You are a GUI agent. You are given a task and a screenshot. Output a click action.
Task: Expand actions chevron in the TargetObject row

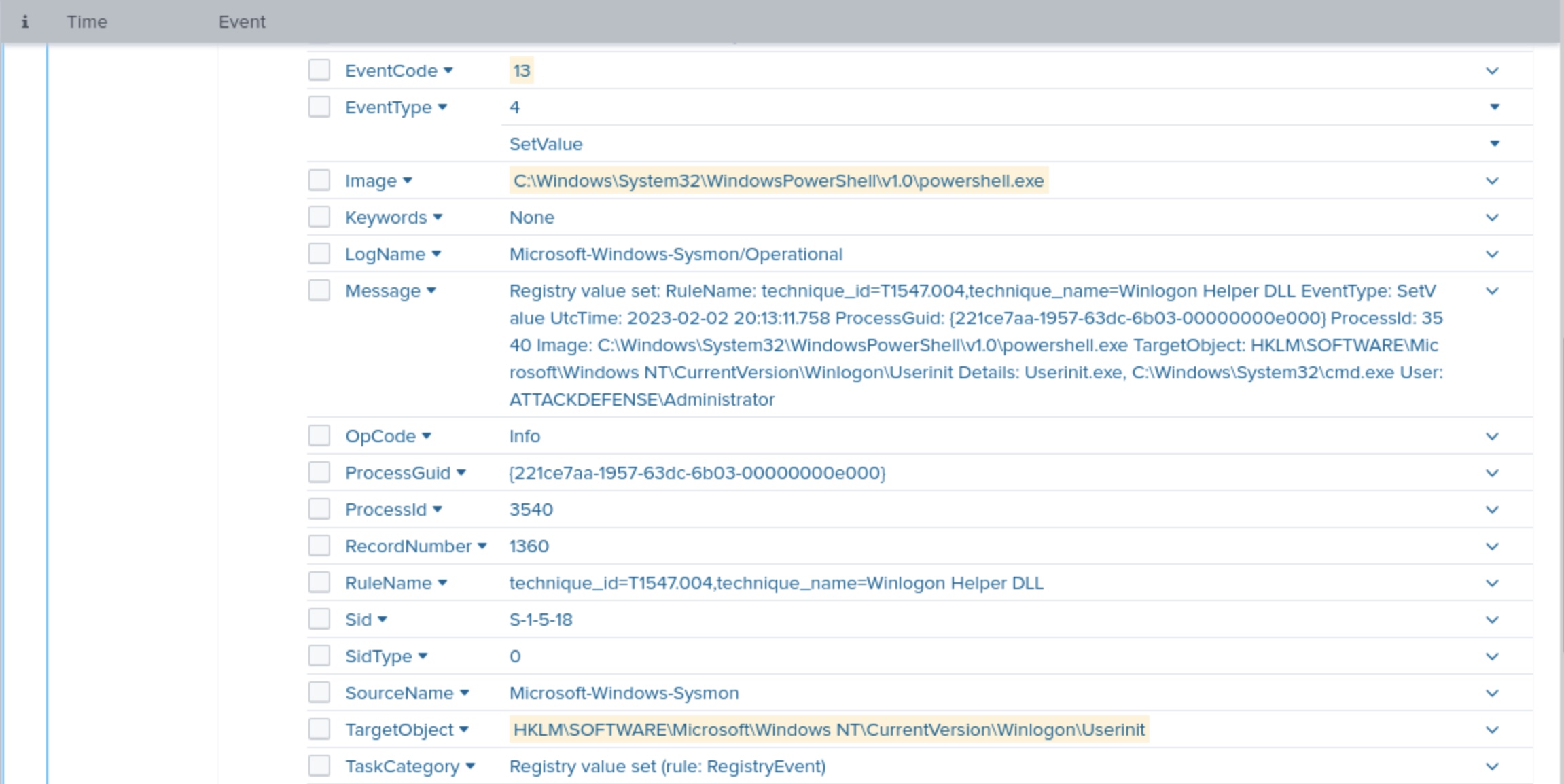(1492, 730)
